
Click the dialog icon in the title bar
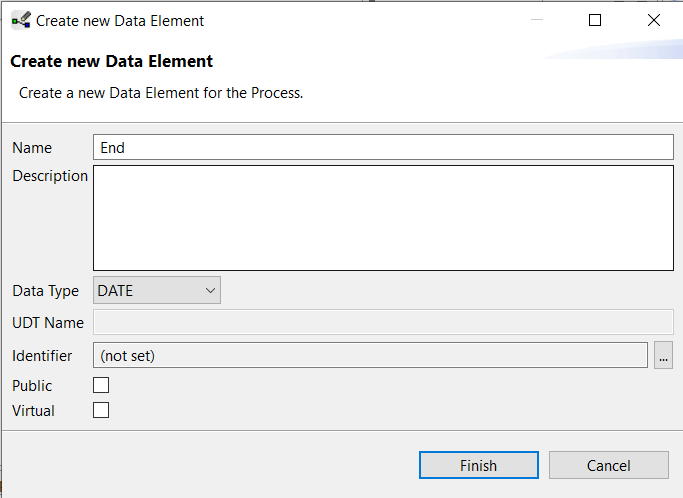20,20
